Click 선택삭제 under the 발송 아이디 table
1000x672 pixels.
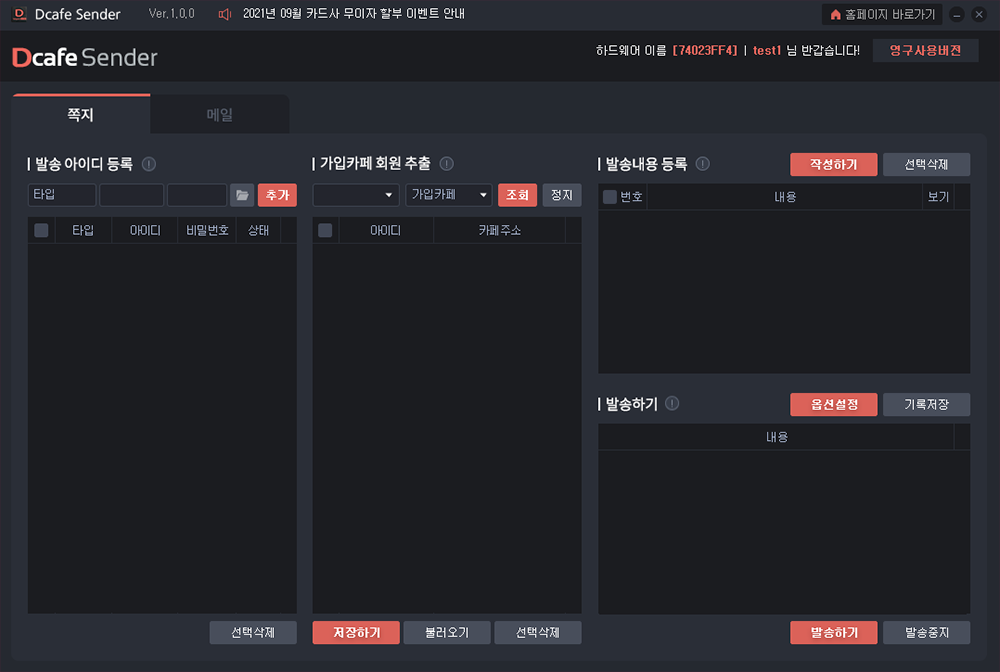pos(253,632)
